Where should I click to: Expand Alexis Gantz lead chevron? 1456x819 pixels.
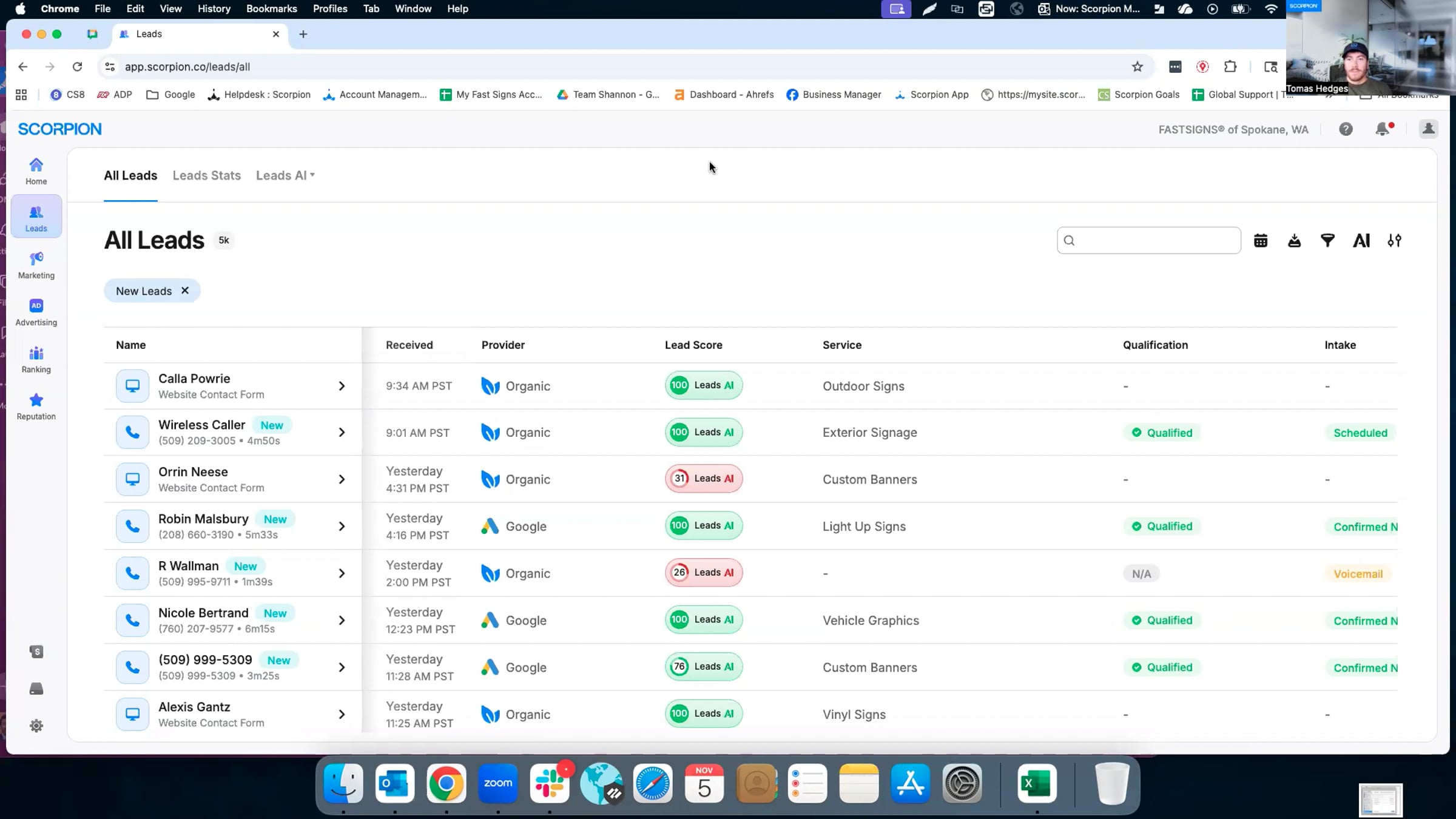[x=342, y=714]
